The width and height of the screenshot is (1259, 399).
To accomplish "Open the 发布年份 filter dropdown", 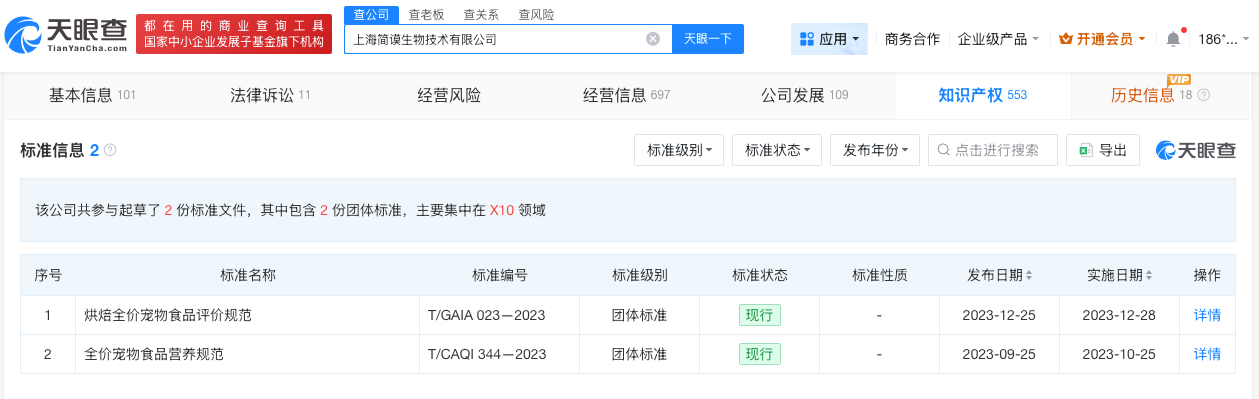I will pos(875,150).
